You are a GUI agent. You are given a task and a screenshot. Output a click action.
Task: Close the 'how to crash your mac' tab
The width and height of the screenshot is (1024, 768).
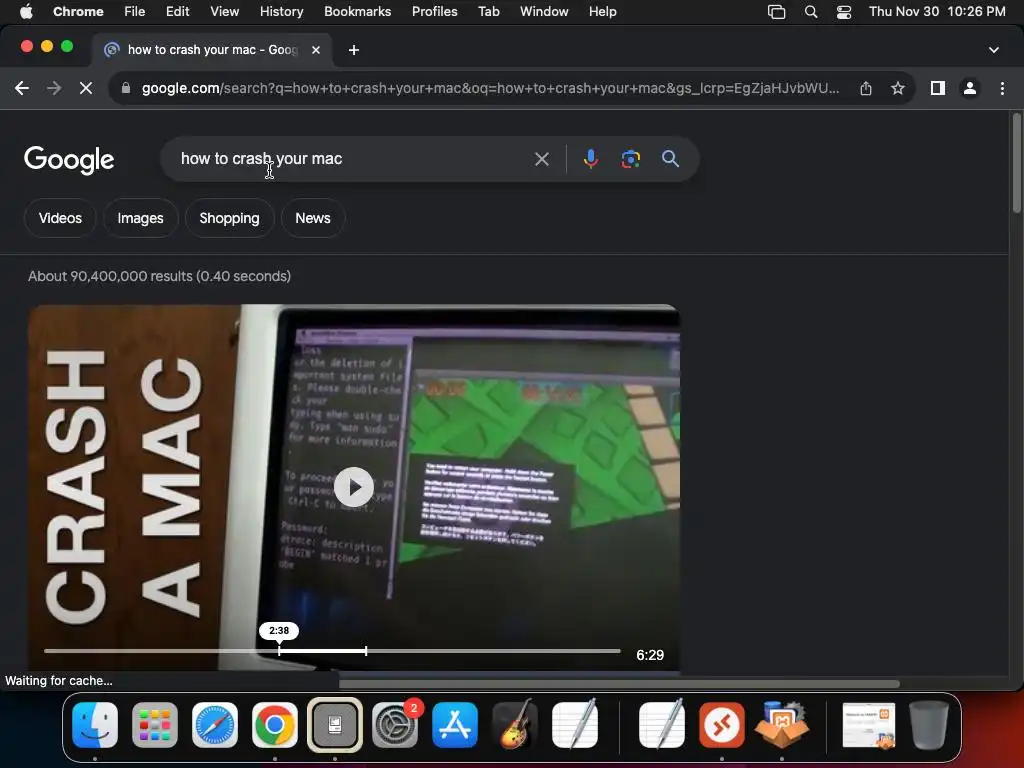(316, 50)
